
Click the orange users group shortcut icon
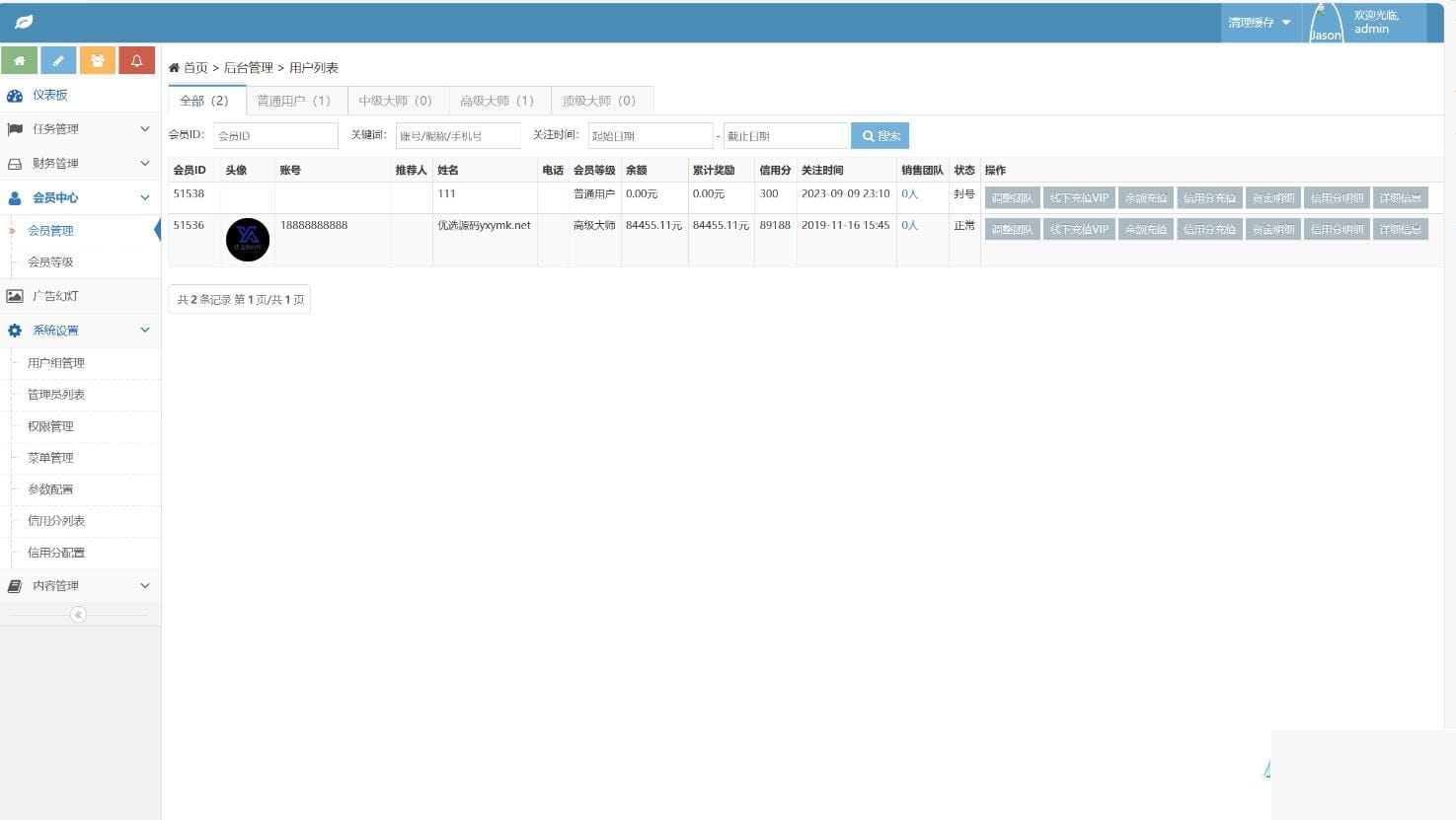[98, 61]
